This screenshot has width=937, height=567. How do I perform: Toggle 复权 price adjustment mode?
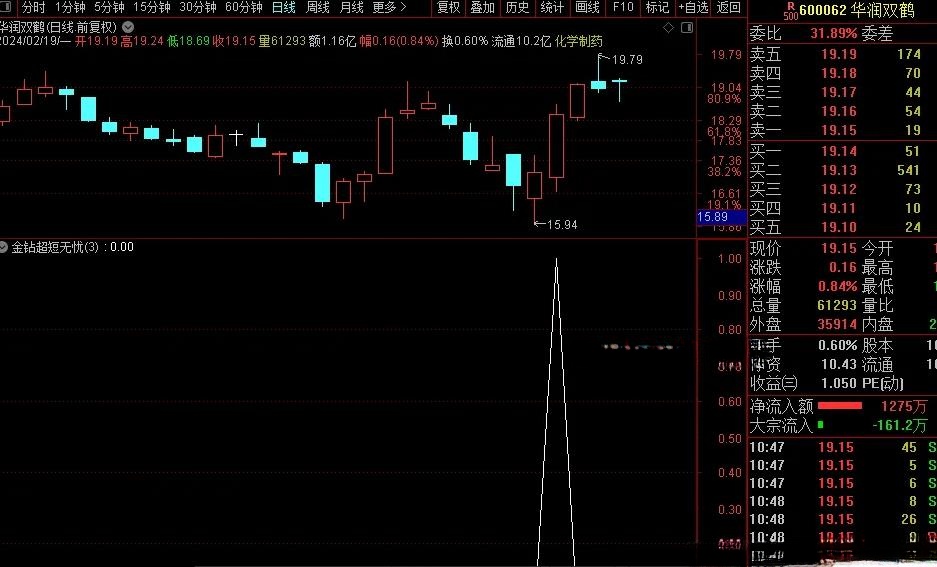(x=449, y=7)
